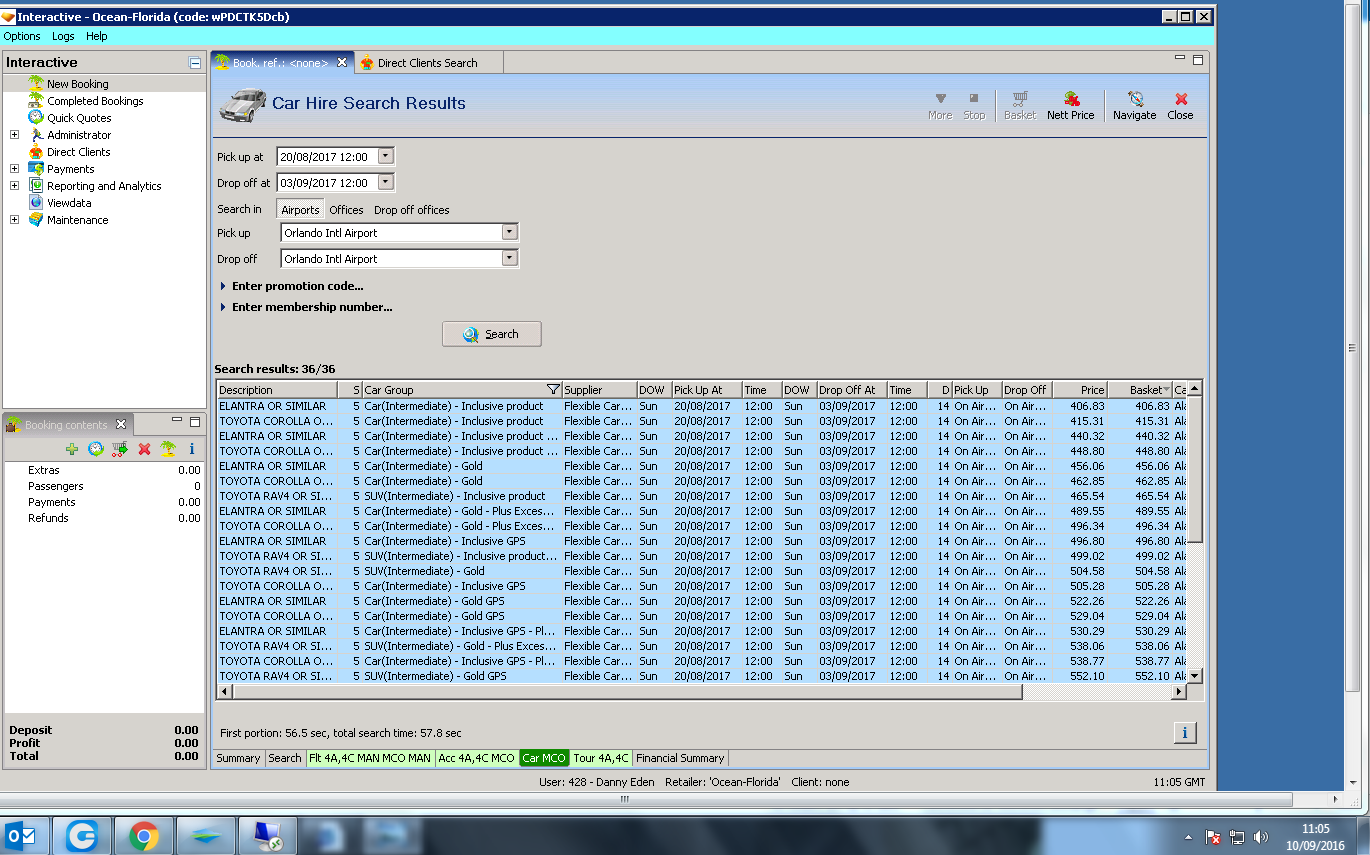Collapse the Interactive navigation panel
Viewport: 1370px width, 855px height.
pos(195,63)
